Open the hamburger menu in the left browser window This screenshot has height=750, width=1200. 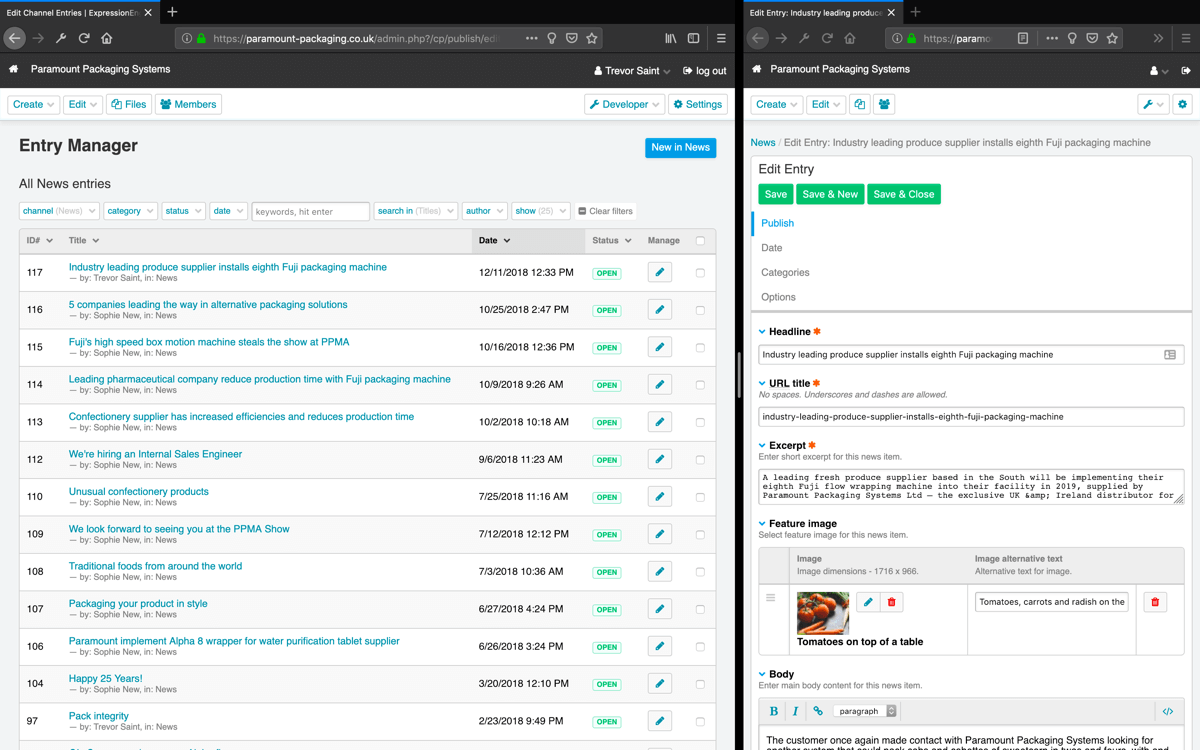click(x=721, y=38)
